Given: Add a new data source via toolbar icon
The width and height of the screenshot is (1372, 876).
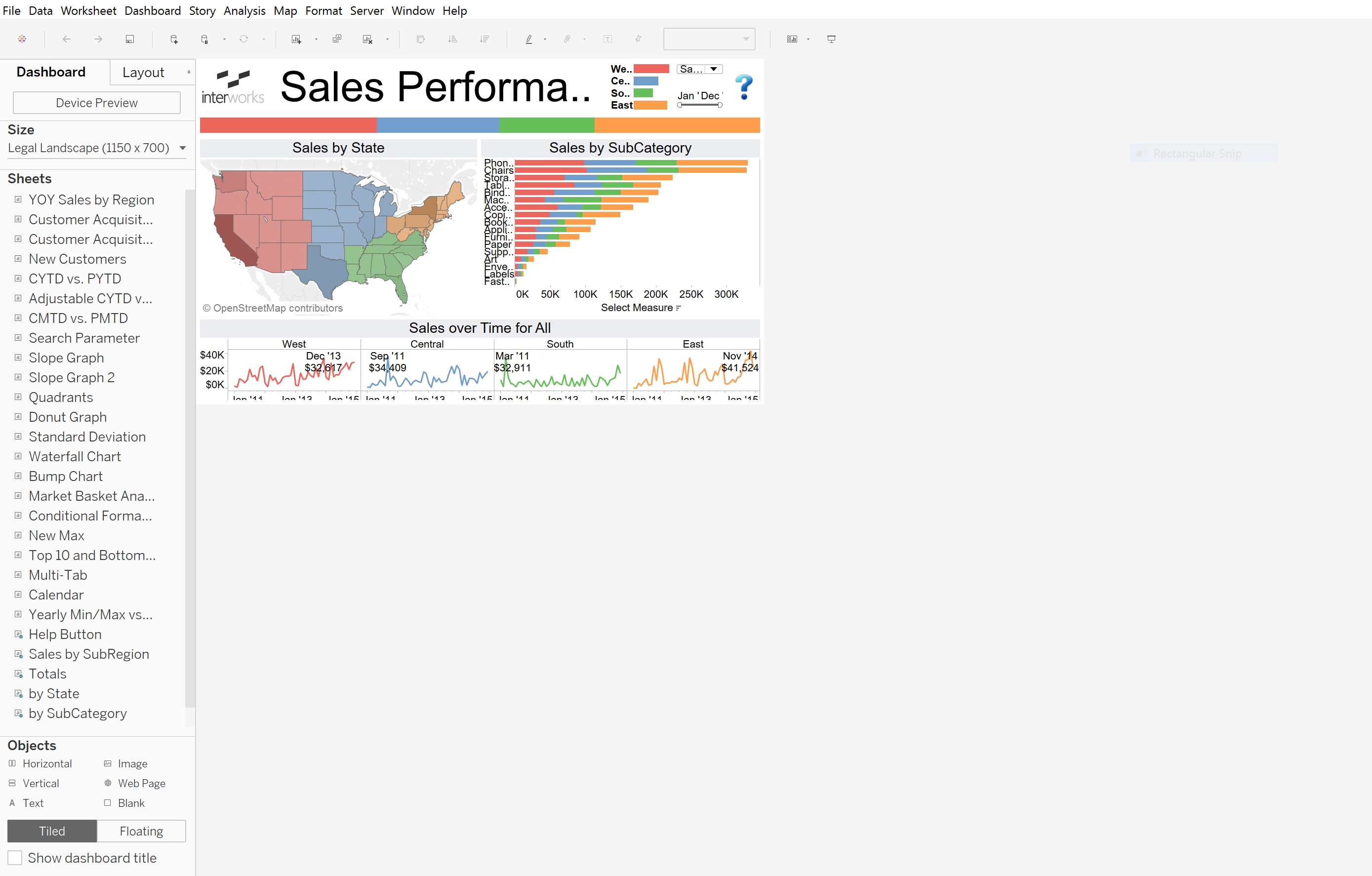Looking at the screenshot, I should click(x=174, y=39).
